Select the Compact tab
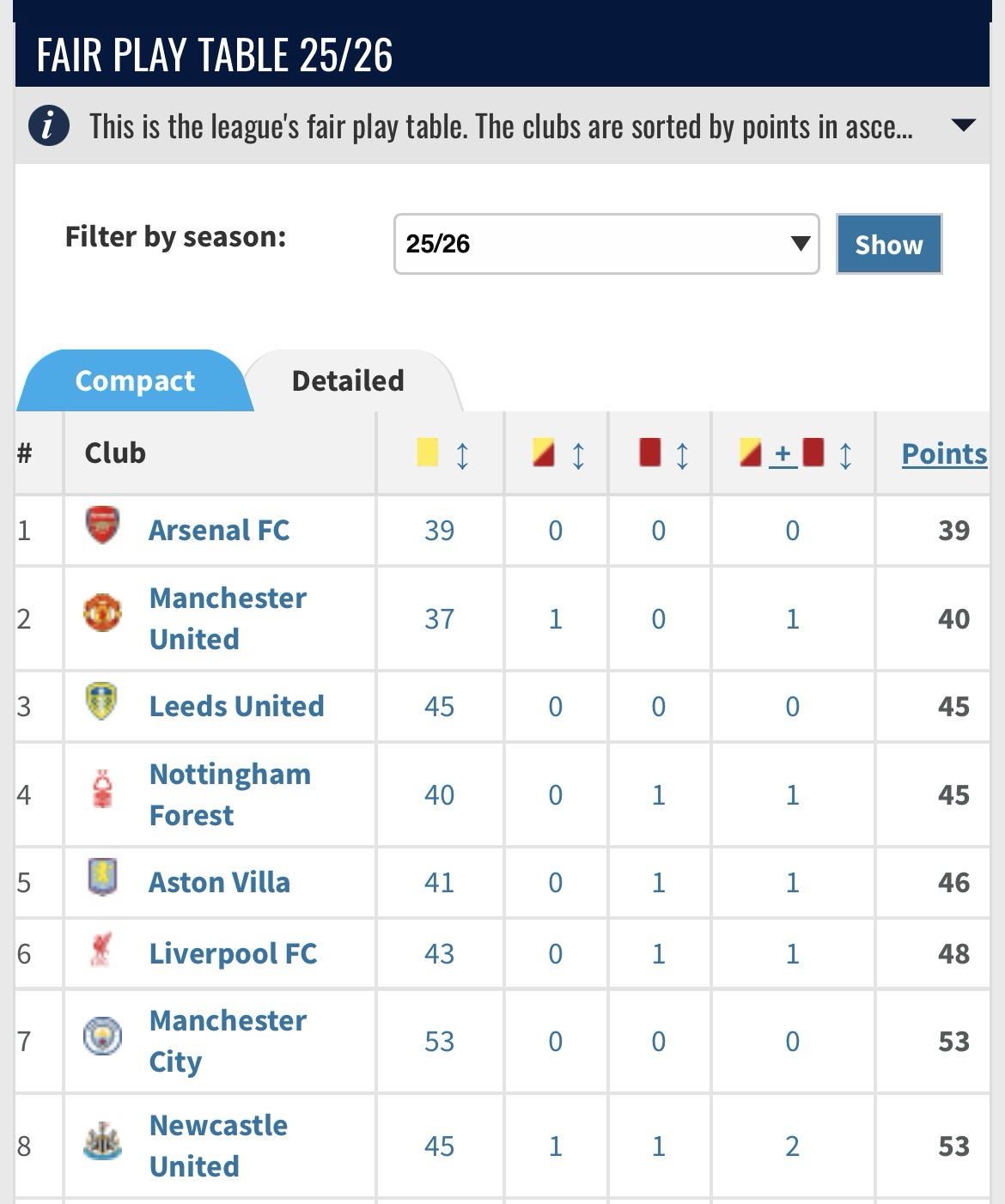Viewport: 1005px width, 1204px height. coord(135,380)
